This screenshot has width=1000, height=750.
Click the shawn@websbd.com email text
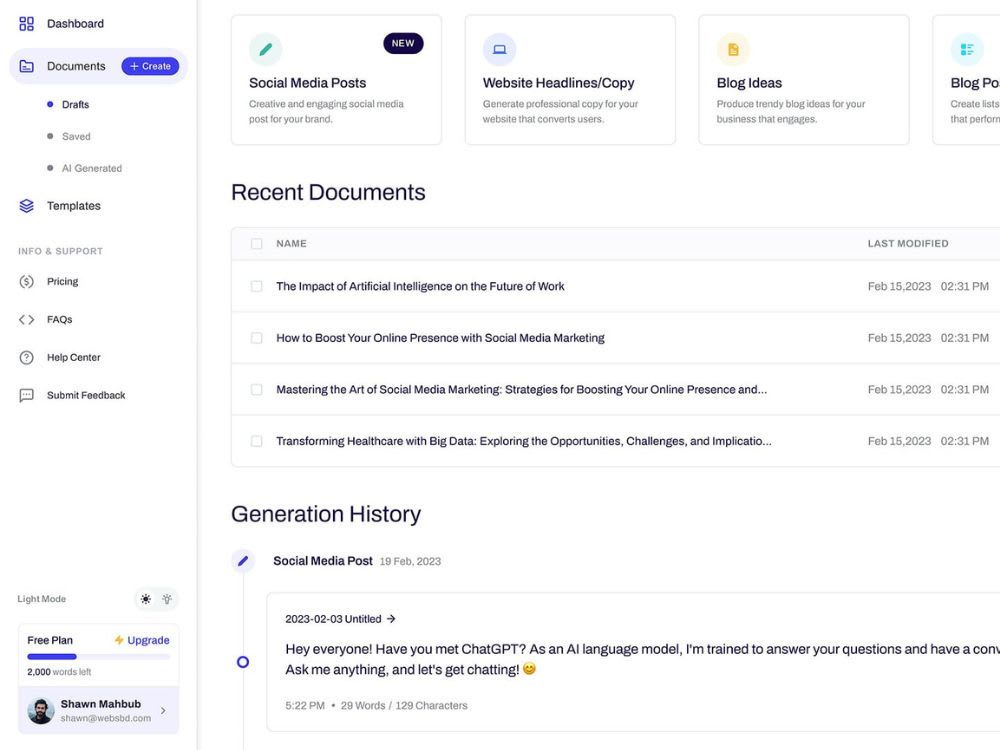(x=106, y=718)
